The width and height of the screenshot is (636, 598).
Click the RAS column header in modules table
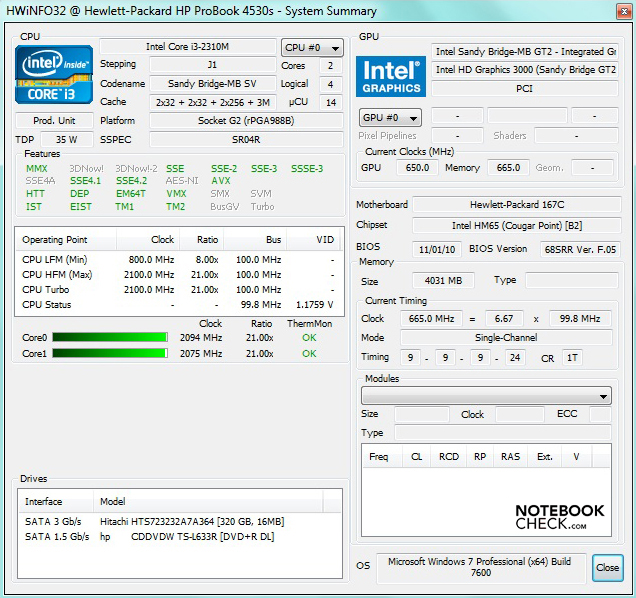[510, 457]
